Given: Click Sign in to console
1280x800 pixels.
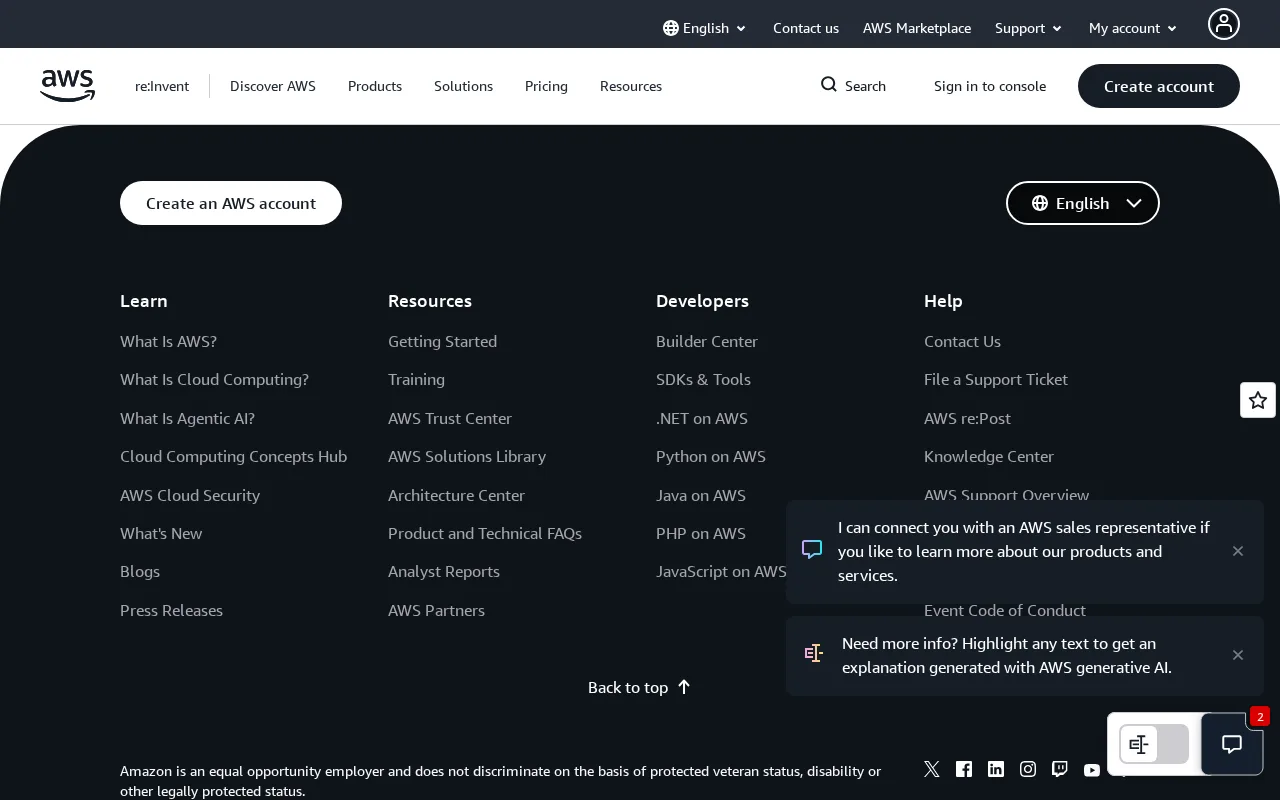Looking at the screenshot, I should 990,86.
